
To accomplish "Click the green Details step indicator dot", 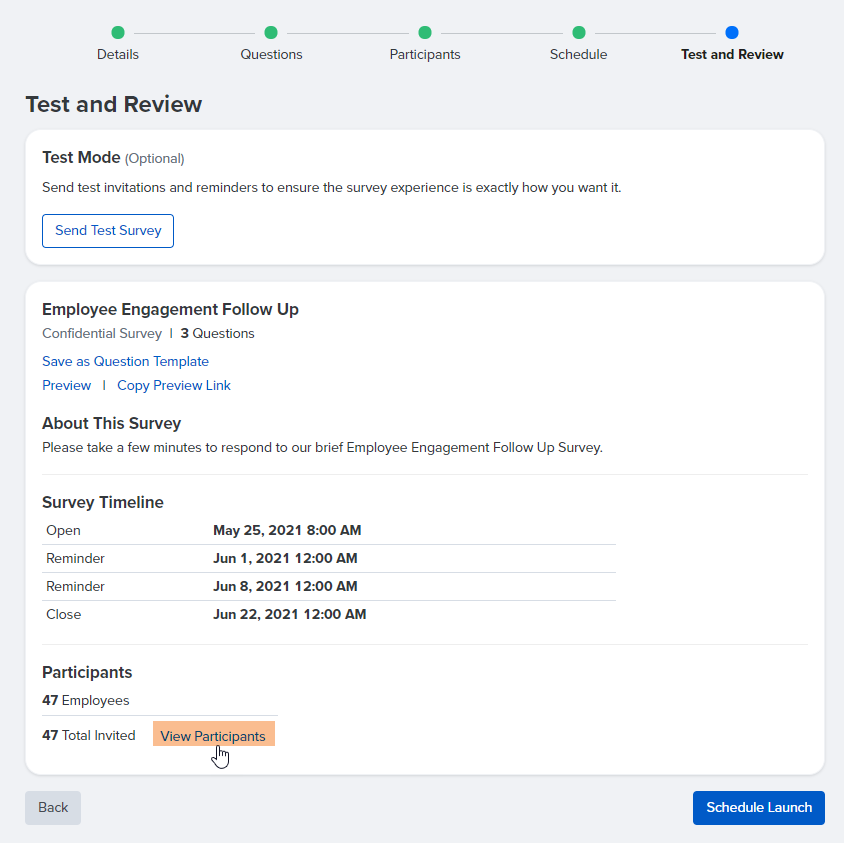I will point(118,32).
